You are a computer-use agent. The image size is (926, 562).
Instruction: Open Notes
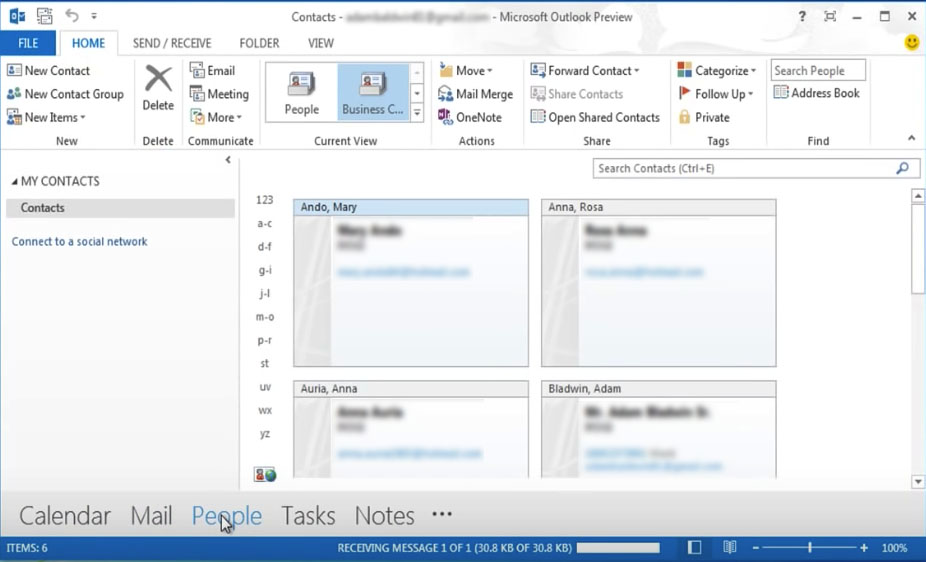click(384, 516)
